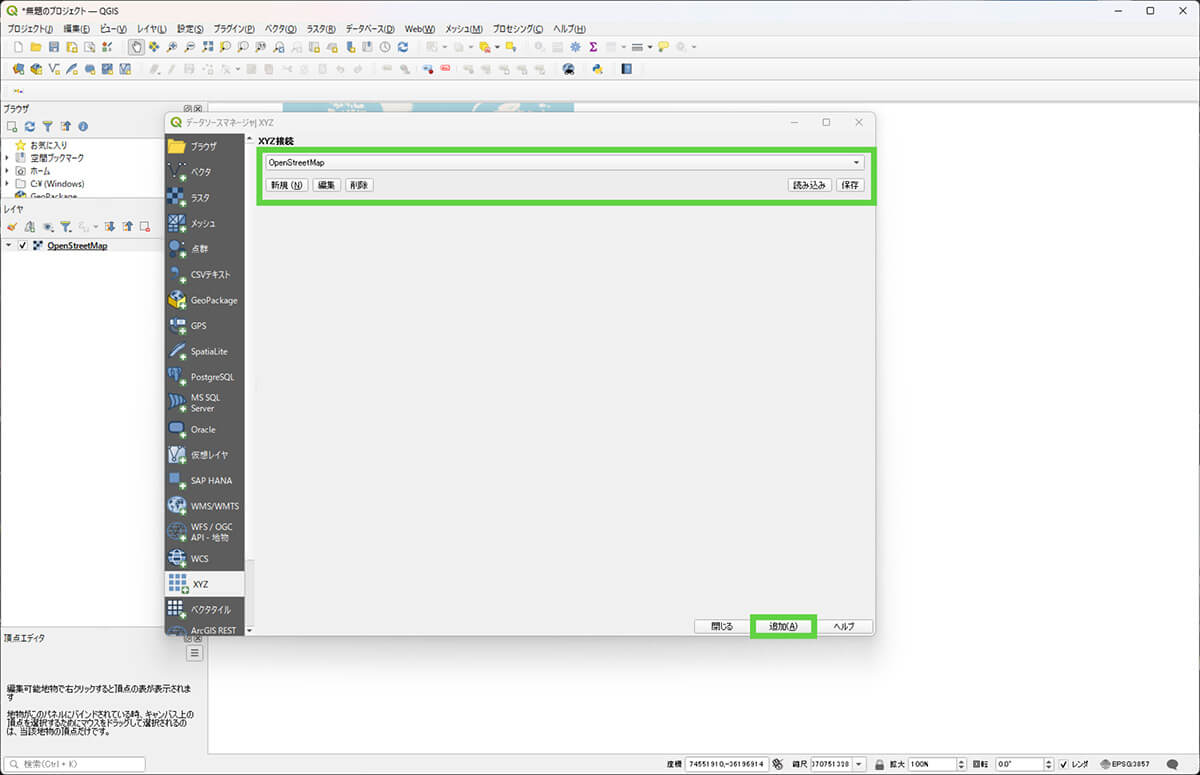The image size is (1200, 775).
Task: Refresh the Browser panel tree
Action: click(30, 127)
